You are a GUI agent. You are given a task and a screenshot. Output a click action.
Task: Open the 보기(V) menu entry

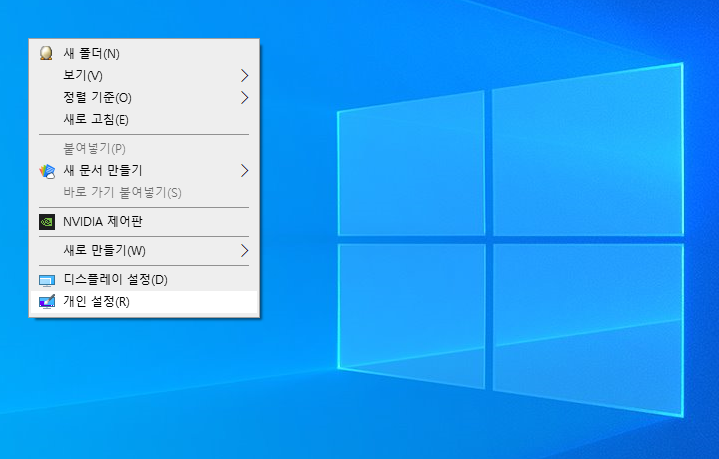(144, 75)
